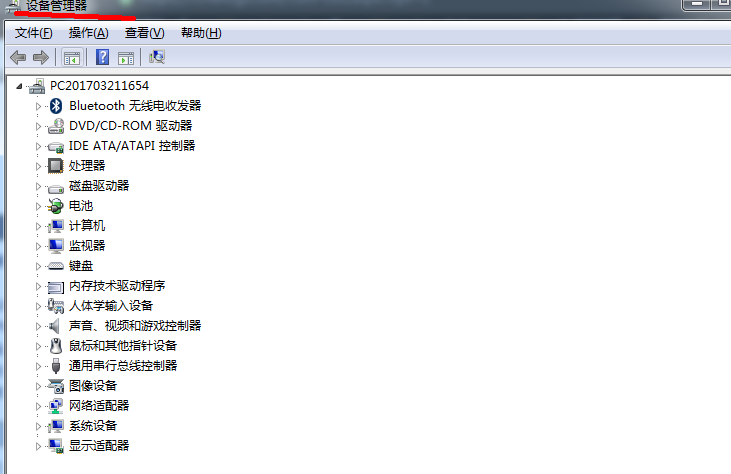The width and height of the screenshot is (731, 474).
Task: Click the processor chip icon next to 处理器
Action: pos(55,165)
